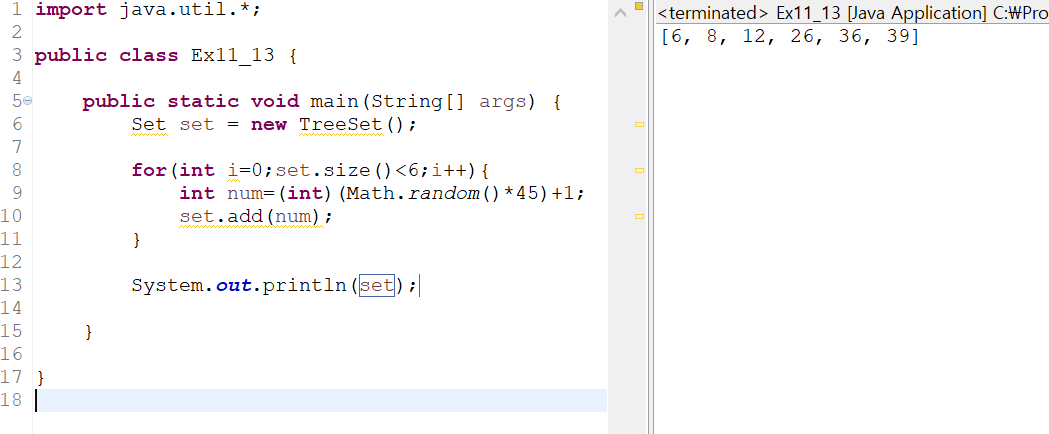Click line number 13 in the gutter
Viewport: 1049px width, 434px height.
[x=13, y=285]
